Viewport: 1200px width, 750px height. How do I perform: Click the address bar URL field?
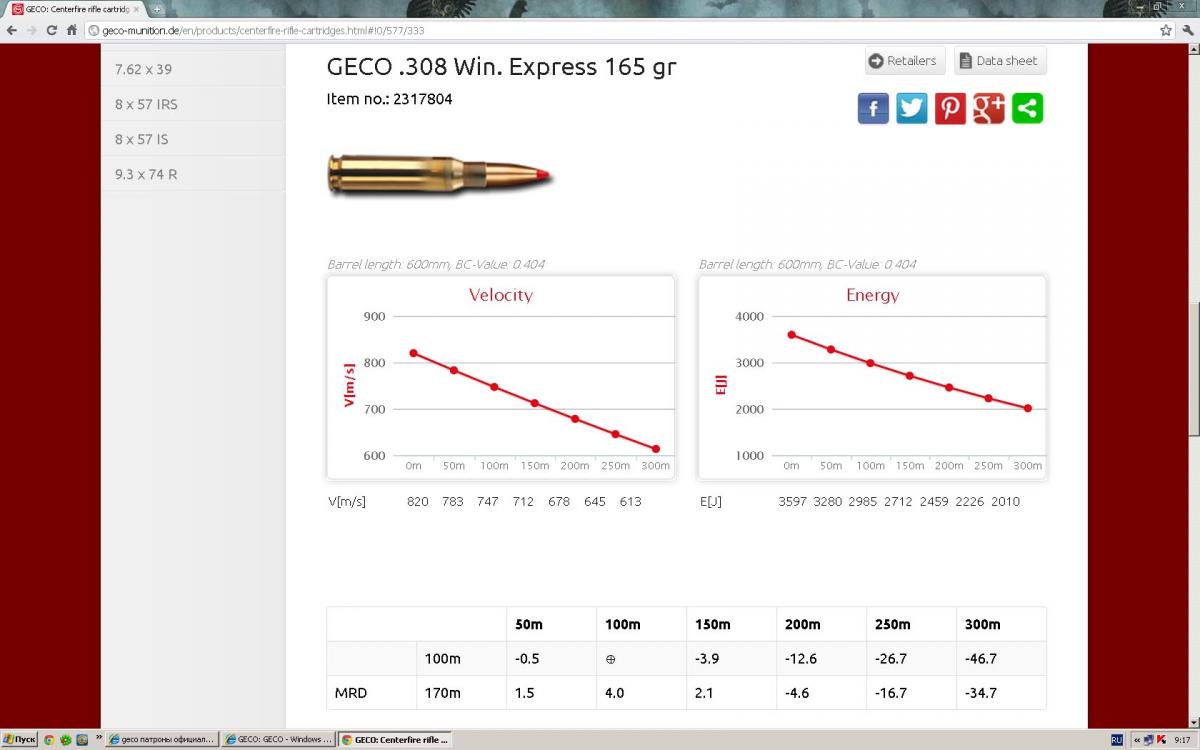pyautogui.click(x=600, y=30)
